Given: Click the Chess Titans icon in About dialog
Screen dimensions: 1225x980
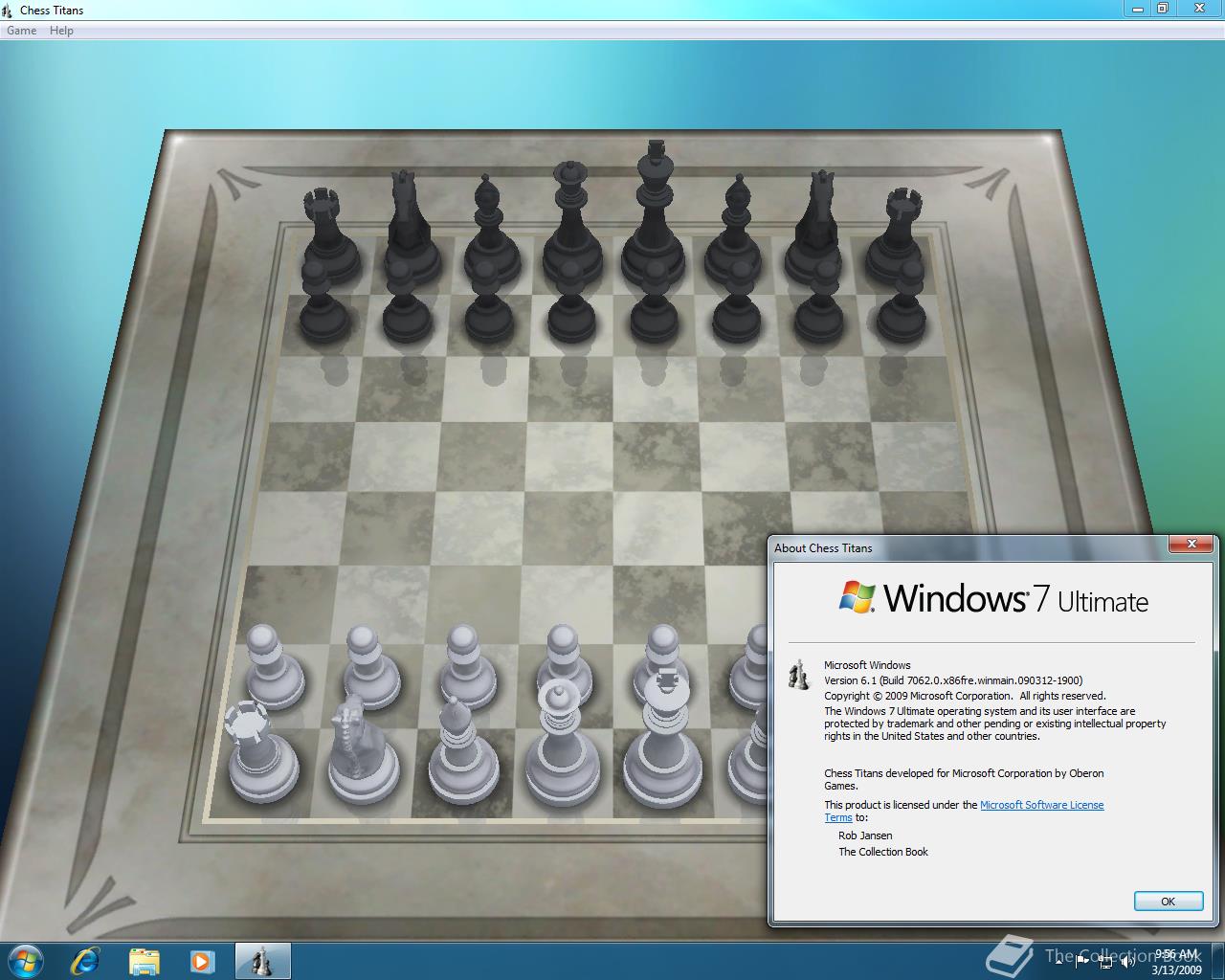Looking at the screenshot, I should [x=798, y=674].
